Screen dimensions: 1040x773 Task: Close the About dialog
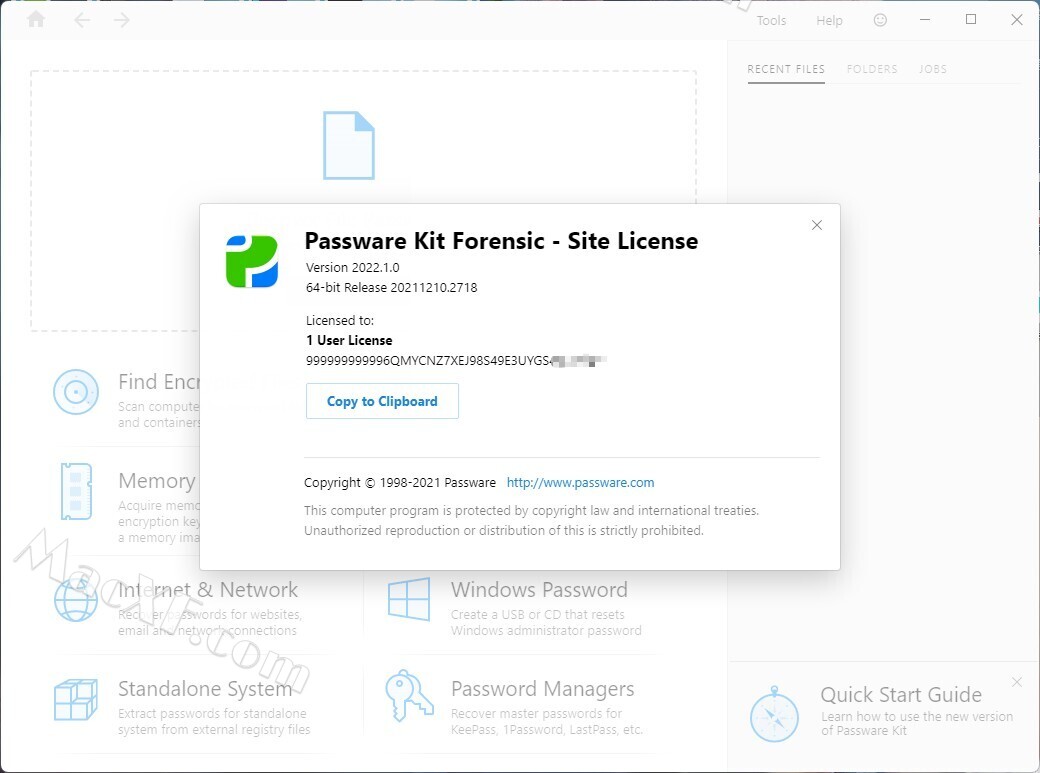[x=817, y=225]
